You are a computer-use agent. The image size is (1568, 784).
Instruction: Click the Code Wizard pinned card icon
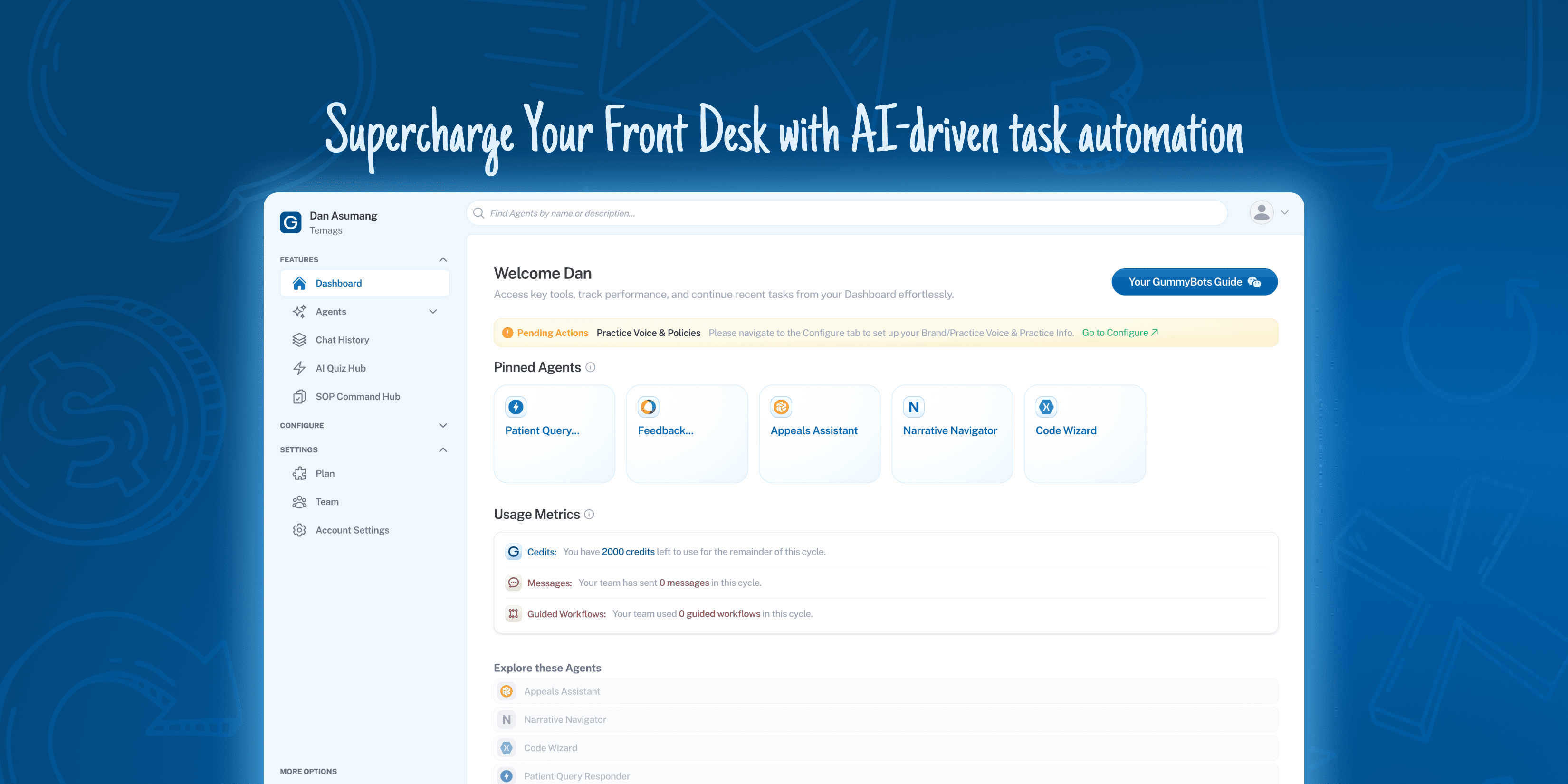tap(1046, 407)
